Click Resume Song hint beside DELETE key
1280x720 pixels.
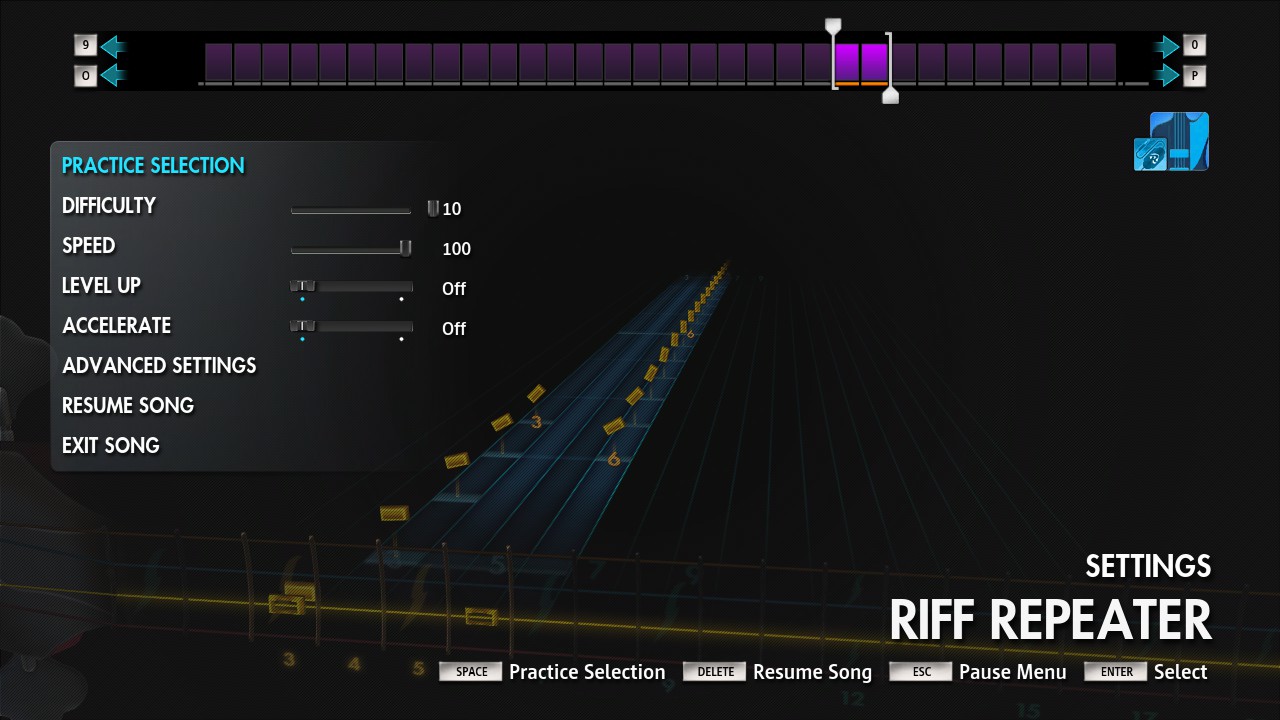[x=812, y=672]
